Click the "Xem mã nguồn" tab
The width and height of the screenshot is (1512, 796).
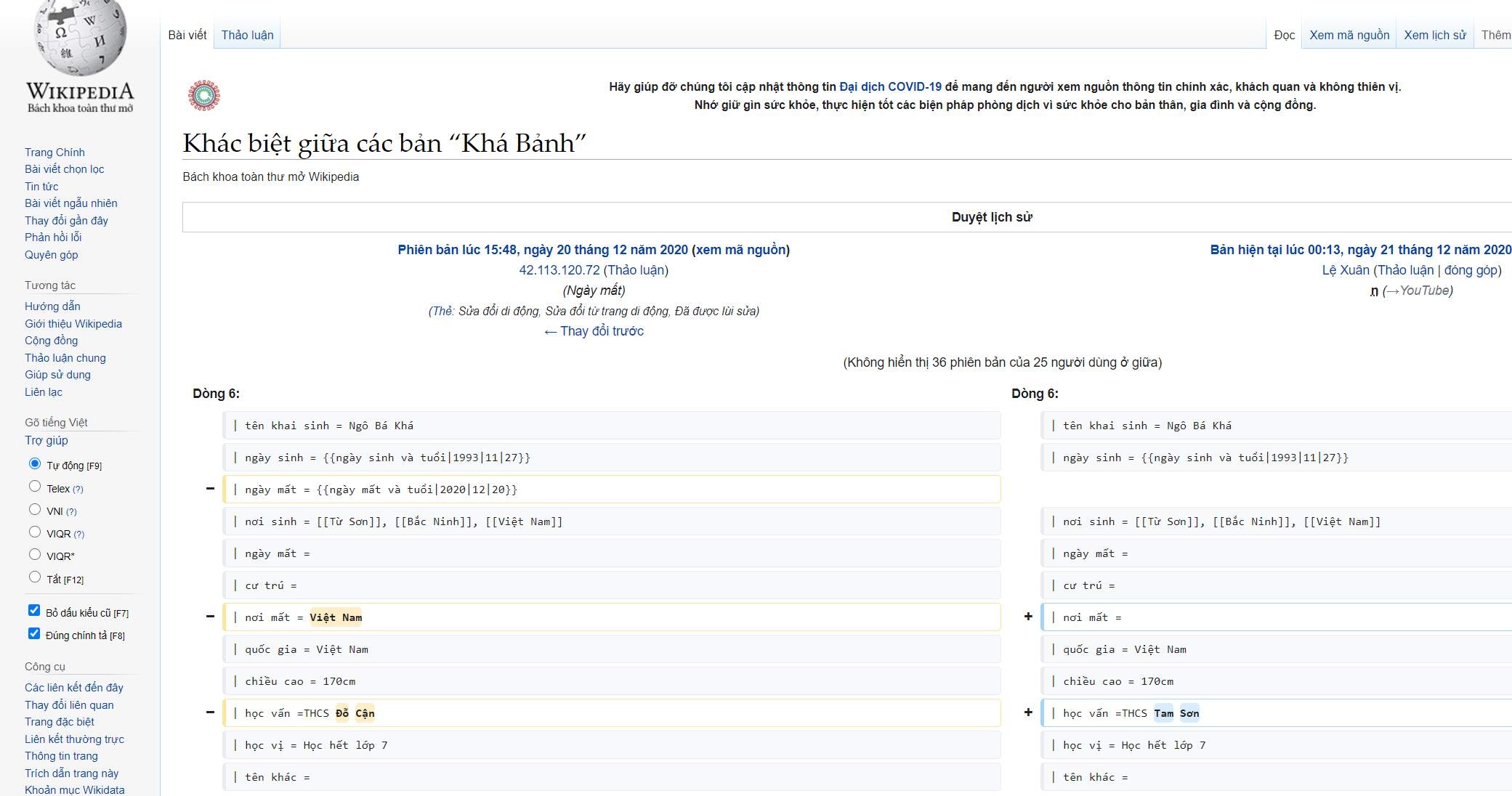click(x=1349, y=34)
